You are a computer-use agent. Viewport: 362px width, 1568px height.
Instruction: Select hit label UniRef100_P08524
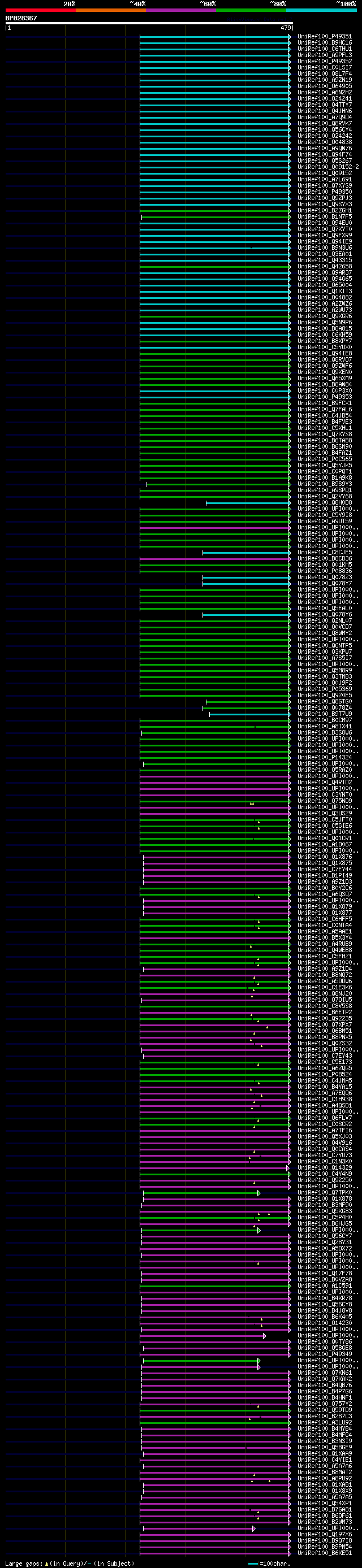(x=325, y=1074)
